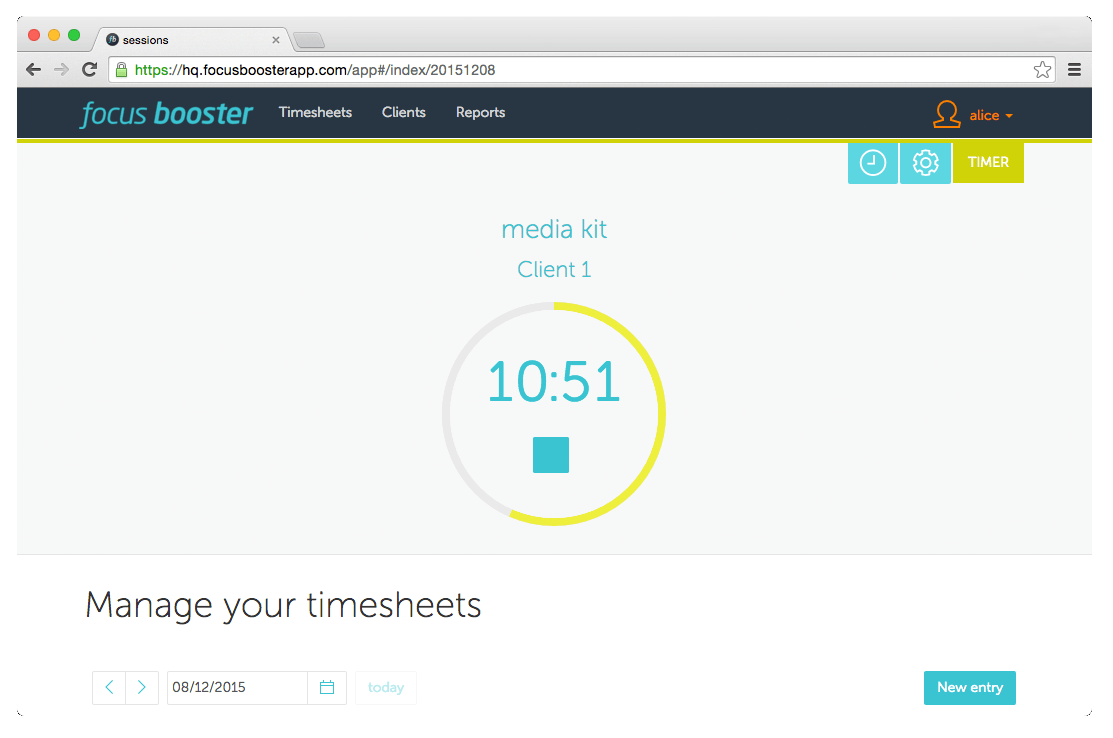Click the browser back arrow
The width and height of the screenshot is (1113, 738).
click(x=33, y=70)
